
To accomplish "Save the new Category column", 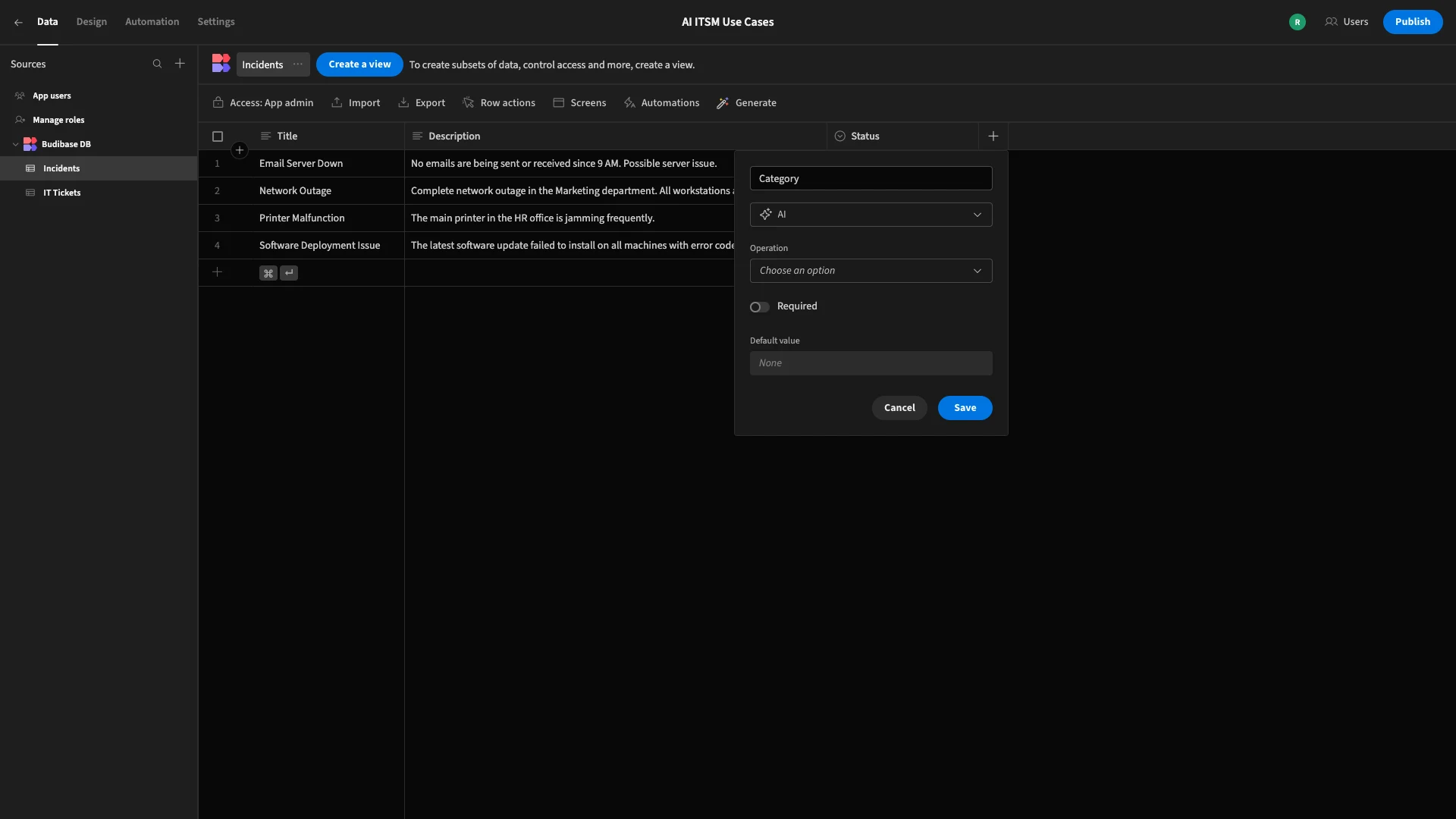I will [965, 408].
